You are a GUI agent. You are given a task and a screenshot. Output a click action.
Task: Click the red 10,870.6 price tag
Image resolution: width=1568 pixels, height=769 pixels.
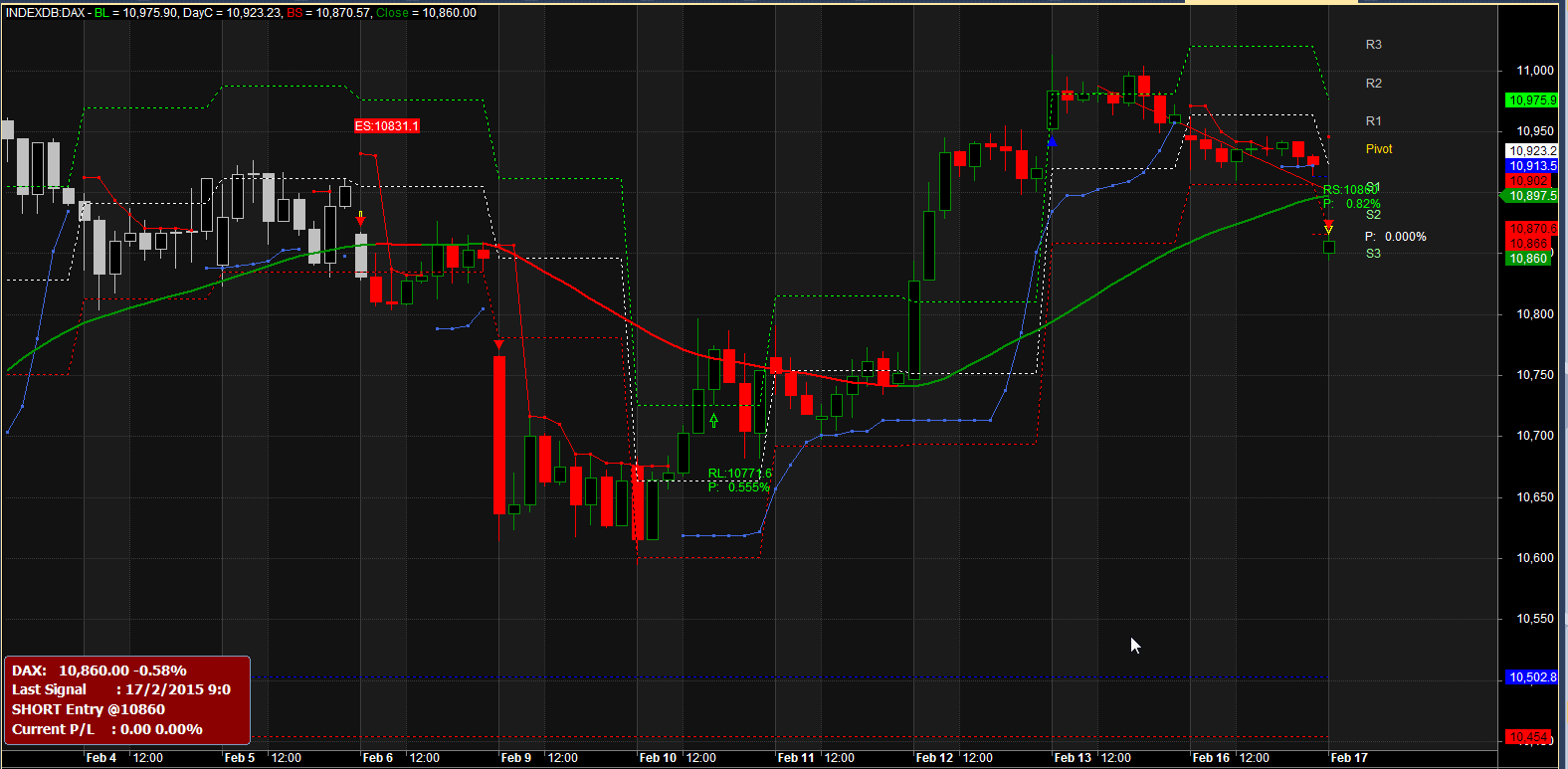click(x=1531, y=229)
